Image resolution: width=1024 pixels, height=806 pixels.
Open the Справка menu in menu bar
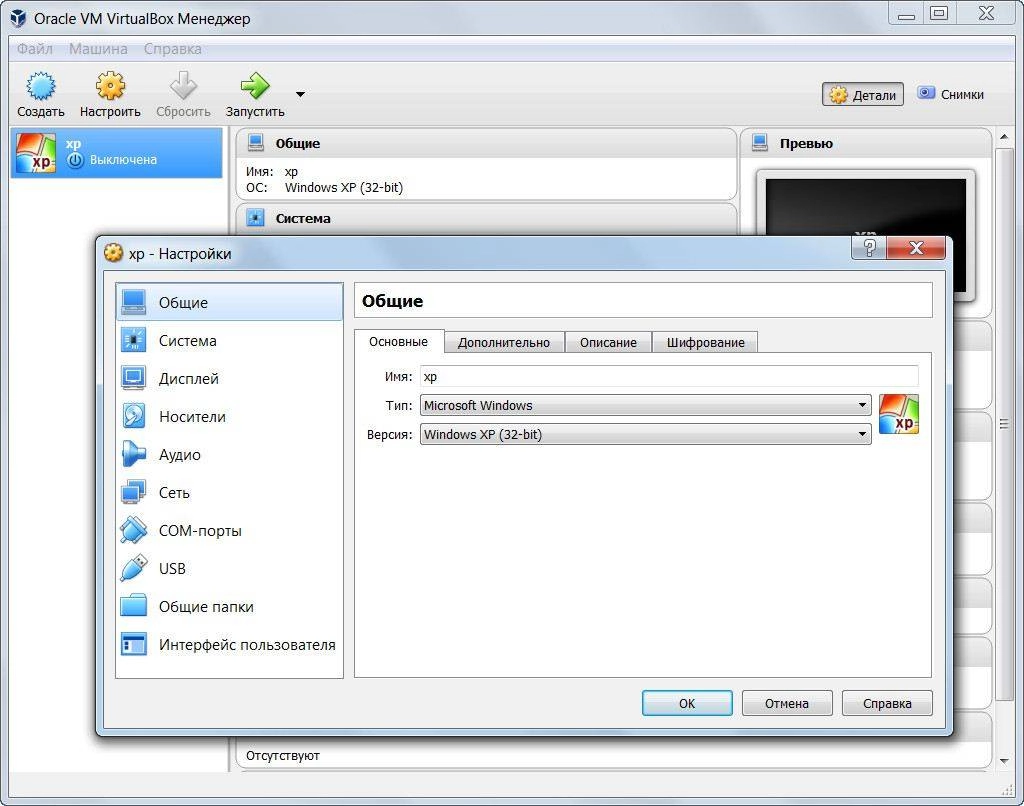pos(172,49)
